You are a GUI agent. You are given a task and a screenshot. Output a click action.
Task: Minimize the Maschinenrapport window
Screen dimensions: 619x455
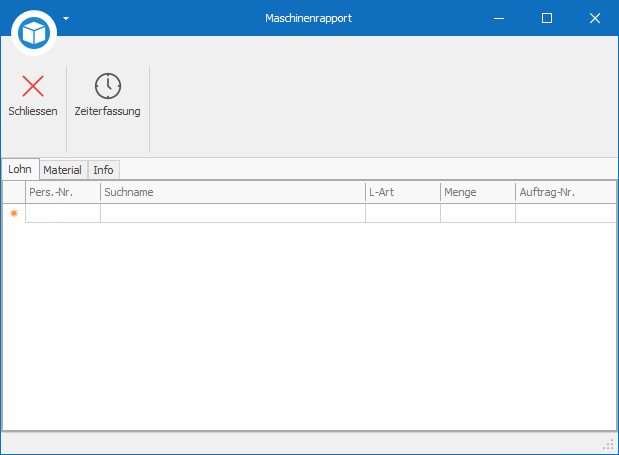coord(499,18)
